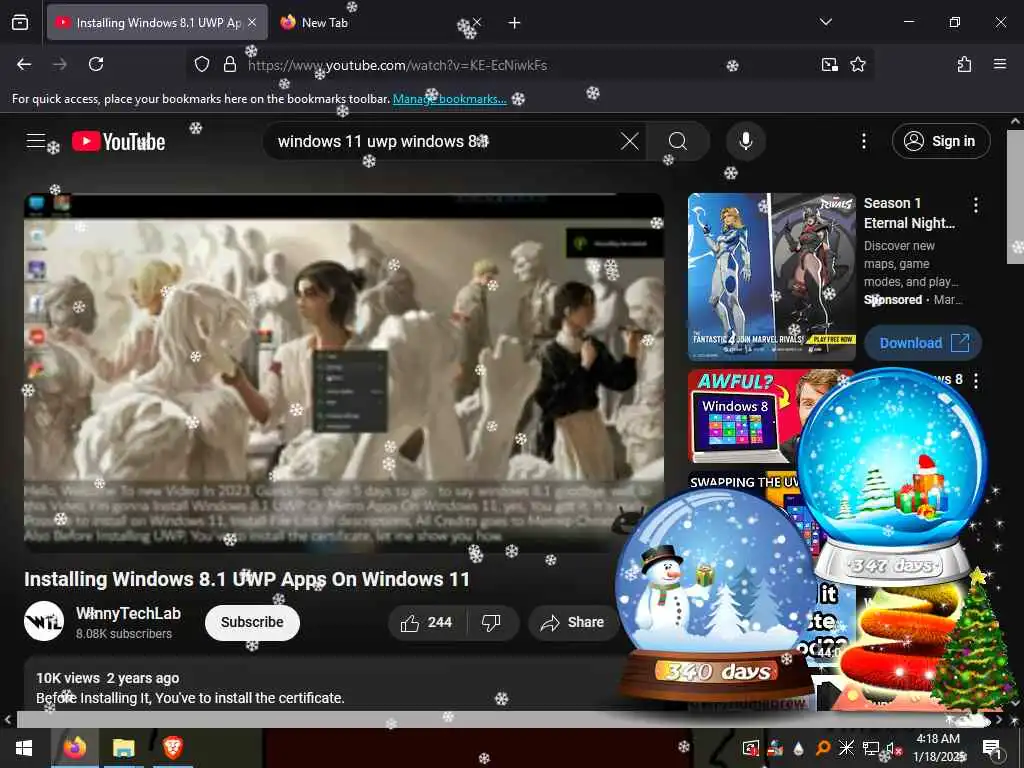Image resolution: width=1024 pixels, height=768 pixels.
Task: Open the Windows Start menu
Action: [24, 748]
